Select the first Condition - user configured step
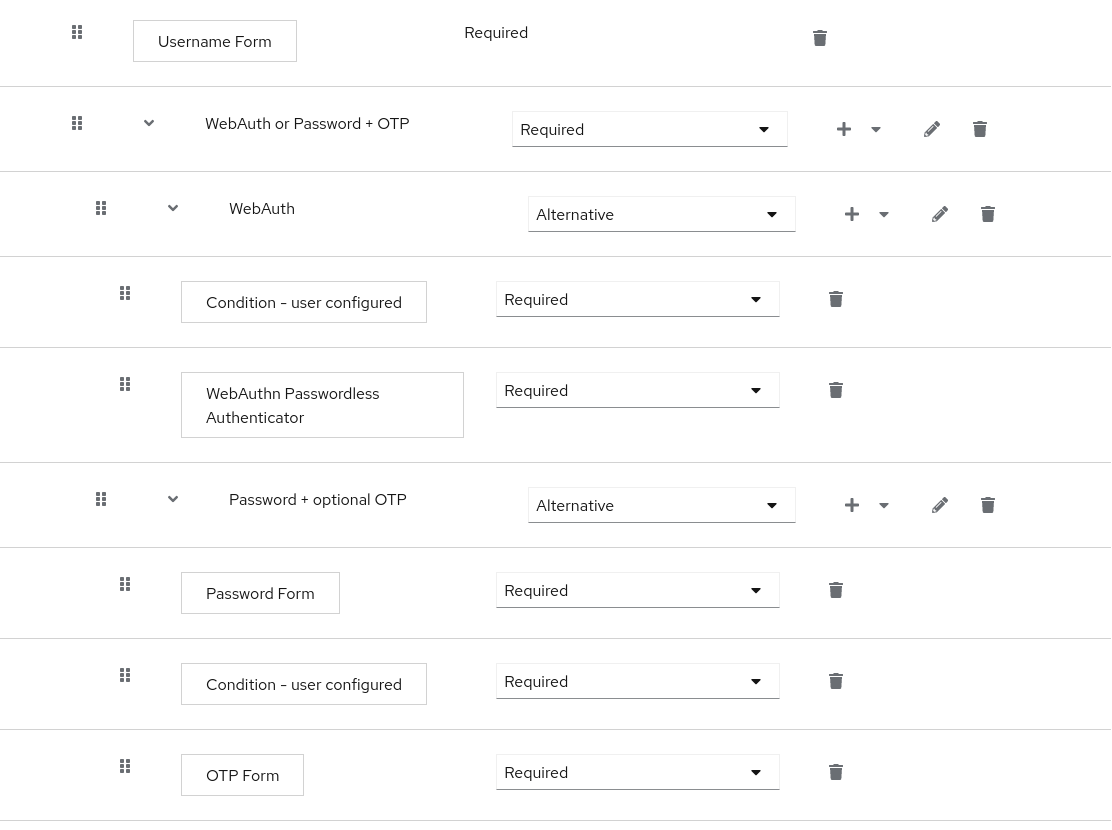Viewport: 1112px width, 830px height. [x=304, y=302]
